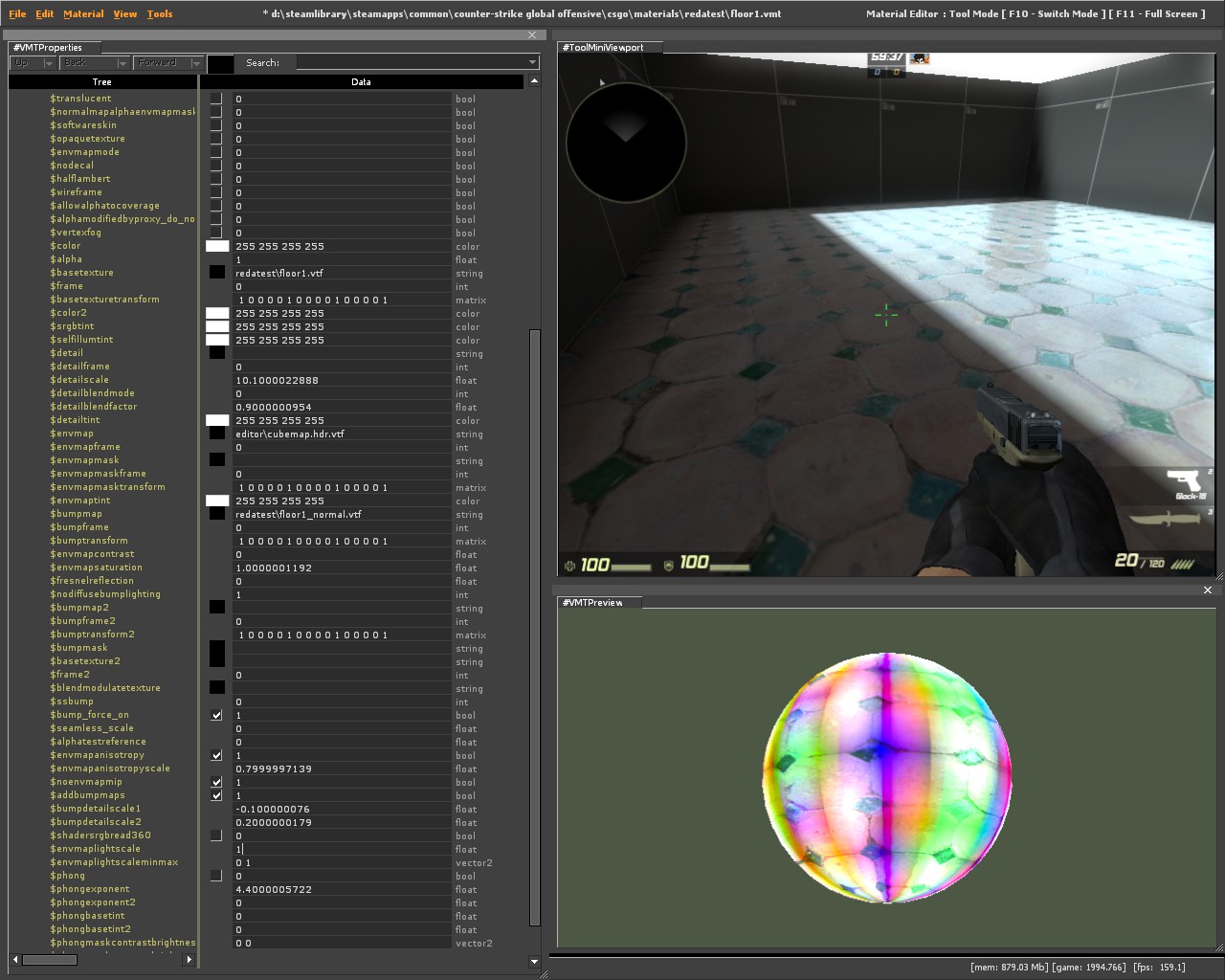The width and height of the screenshot is (1225, 980).
Task: Open the Material menu
Action: pos(83,14)
